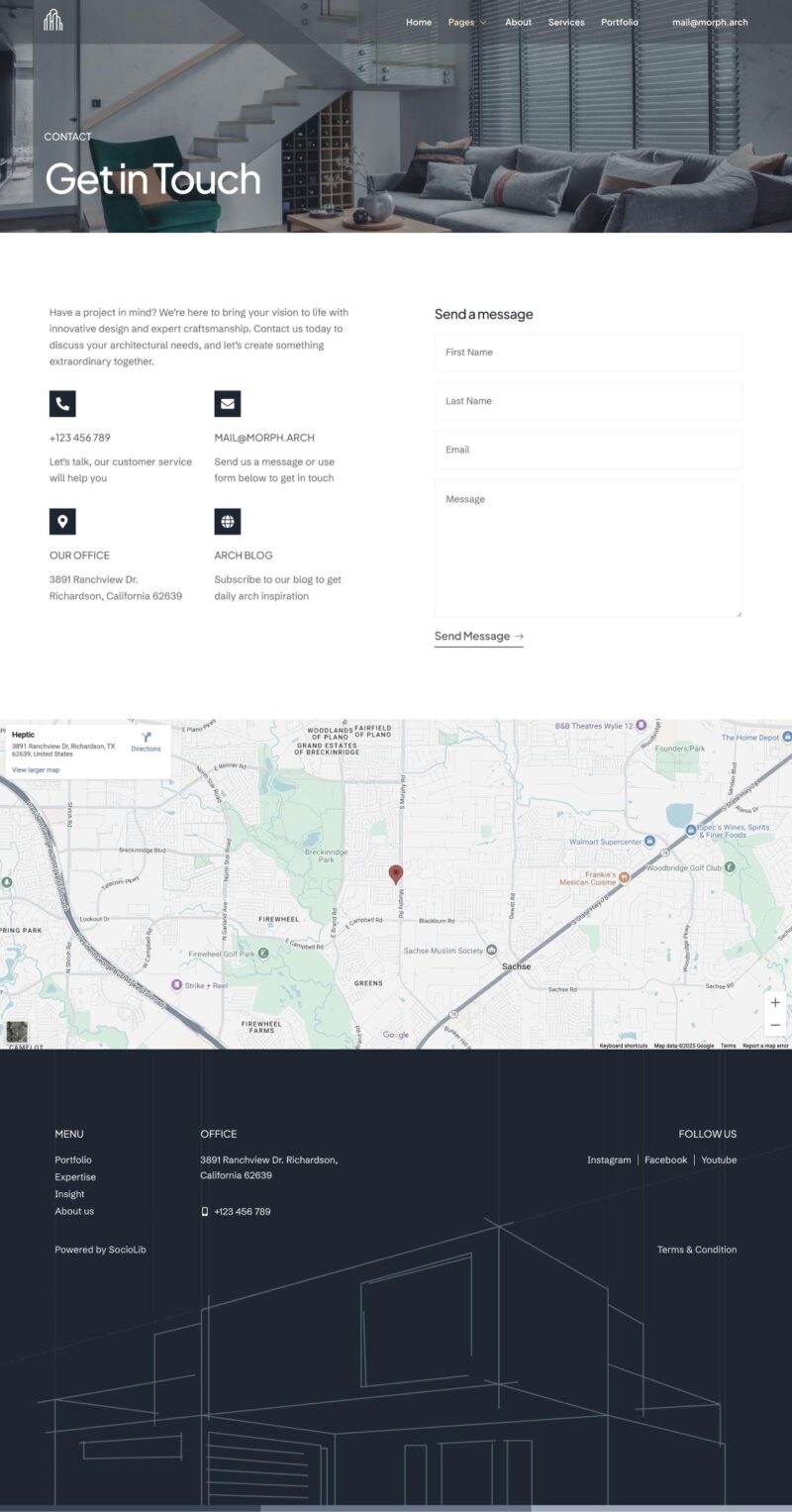Viewport: 792px width, 1512px height.
Task: Open the Services navigation item
Action: click(x=566, y=22)
